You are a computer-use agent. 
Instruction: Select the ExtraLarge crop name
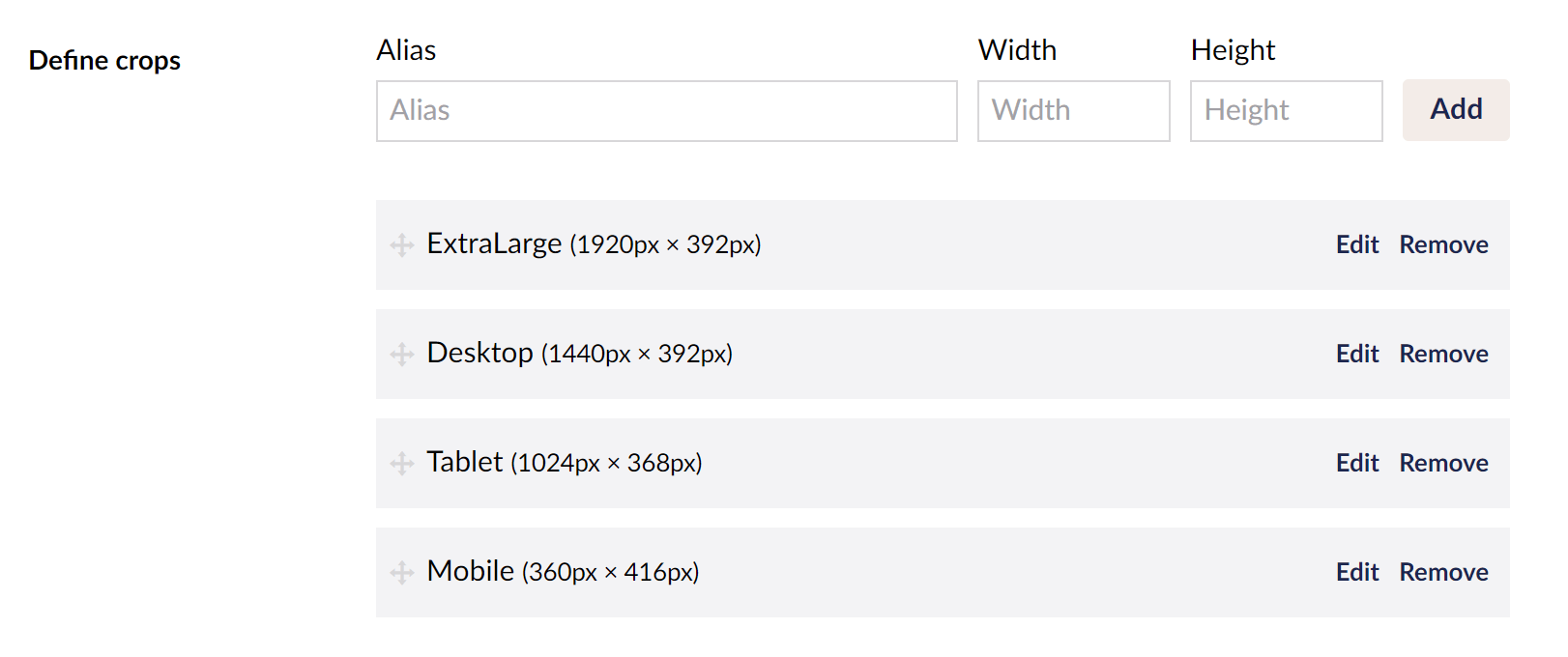point(494,244)
